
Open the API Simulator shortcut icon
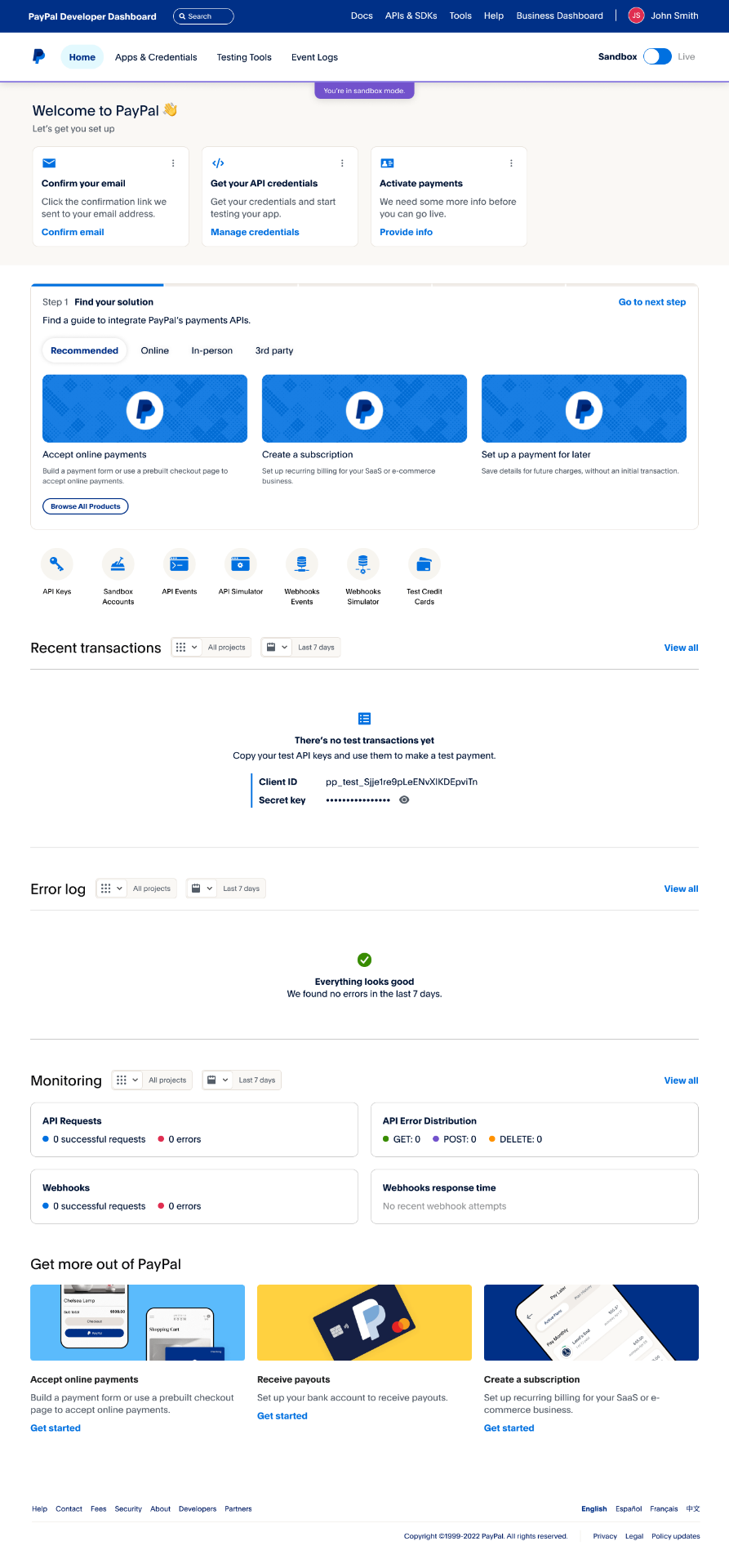tap(241, 564)
